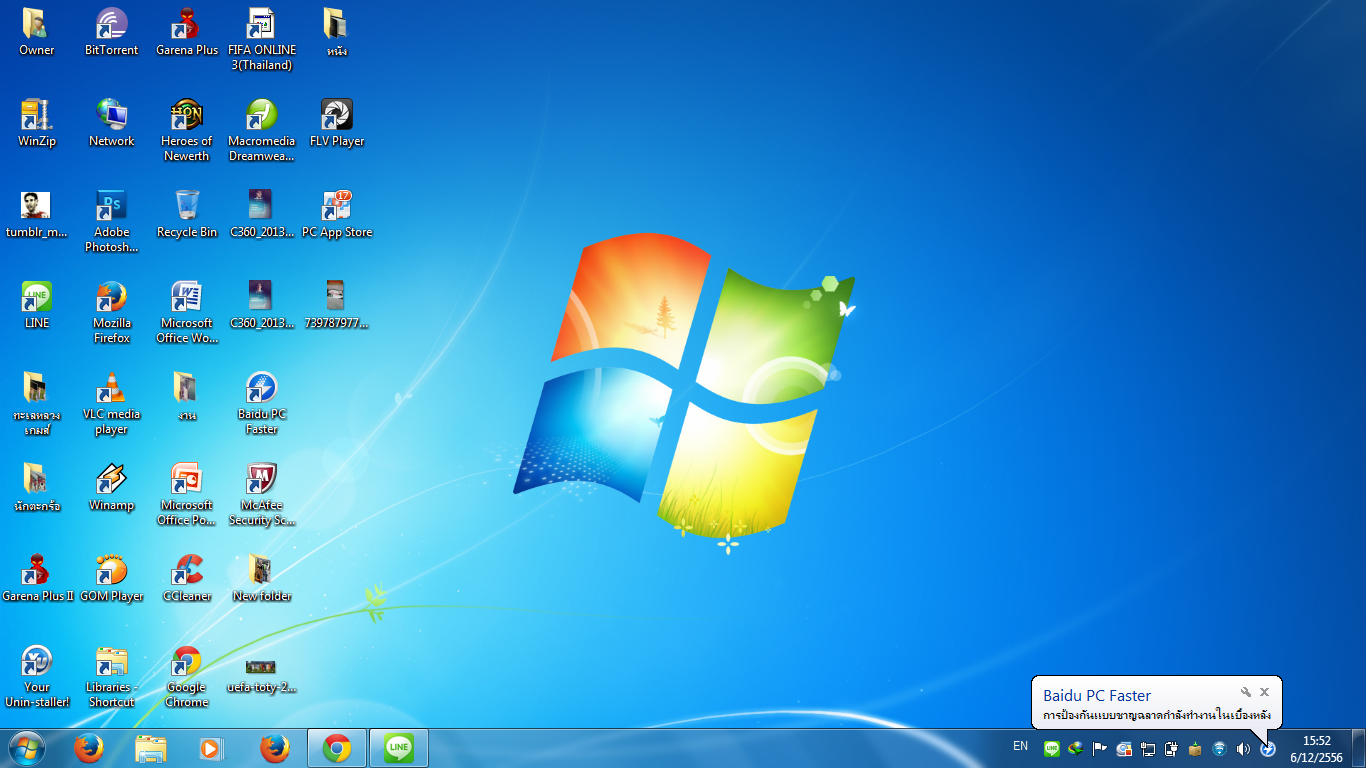Select the หนัง folder icon
1366x768 pixels.
[x=337, y=31]
